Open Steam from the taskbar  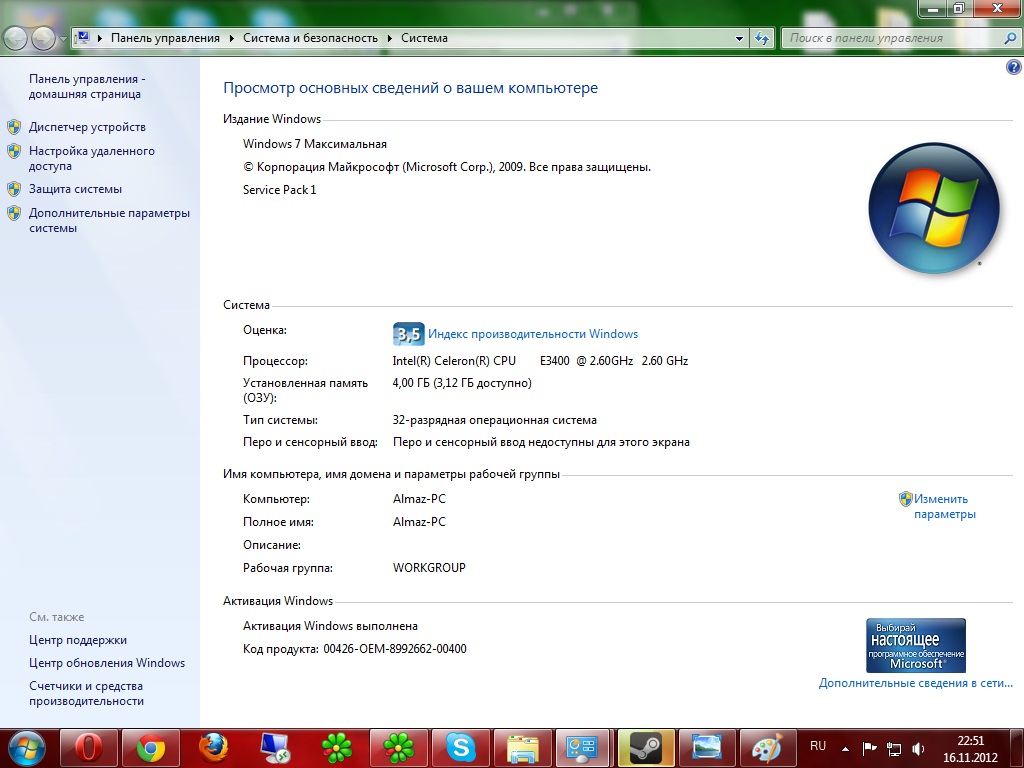pos(646,748)
